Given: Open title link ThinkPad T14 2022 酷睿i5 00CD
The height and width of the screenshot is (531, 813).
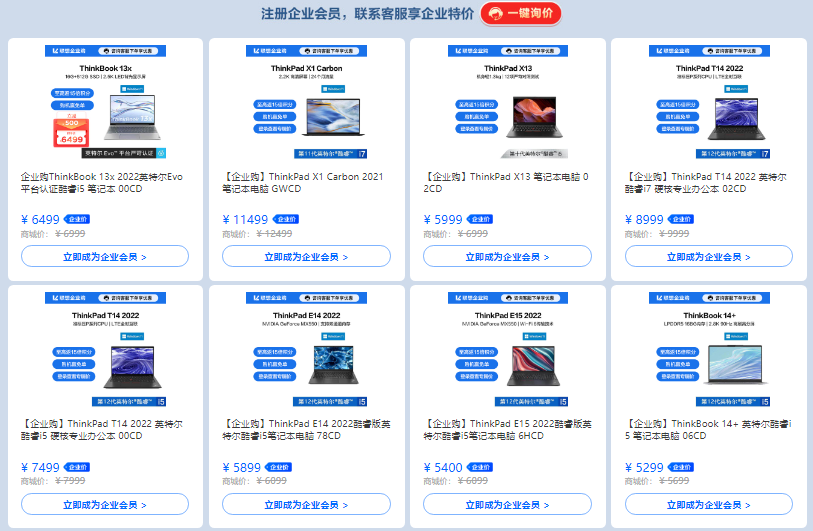Looking at the screenshot, I should [102, 430].
